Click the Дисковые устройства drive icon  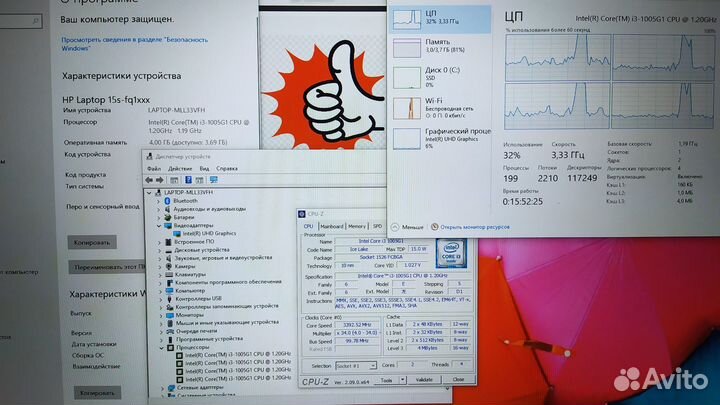coord(168,250)
